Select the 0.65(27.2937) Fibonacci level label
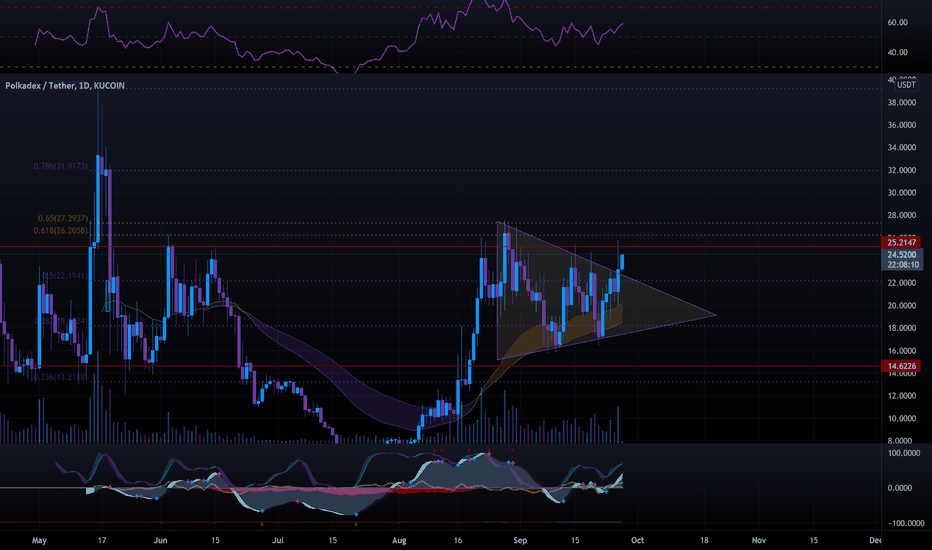The width and height of the screenshot is (932, 550). coord(62,219)
